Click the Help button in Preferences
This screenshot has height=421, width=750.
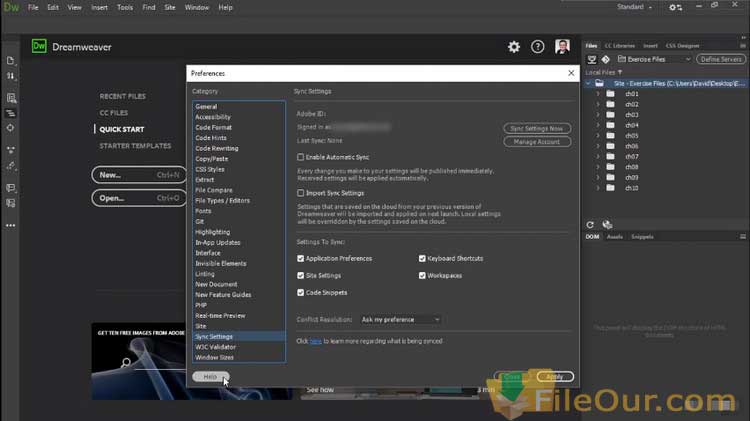[x=210, y=377]
